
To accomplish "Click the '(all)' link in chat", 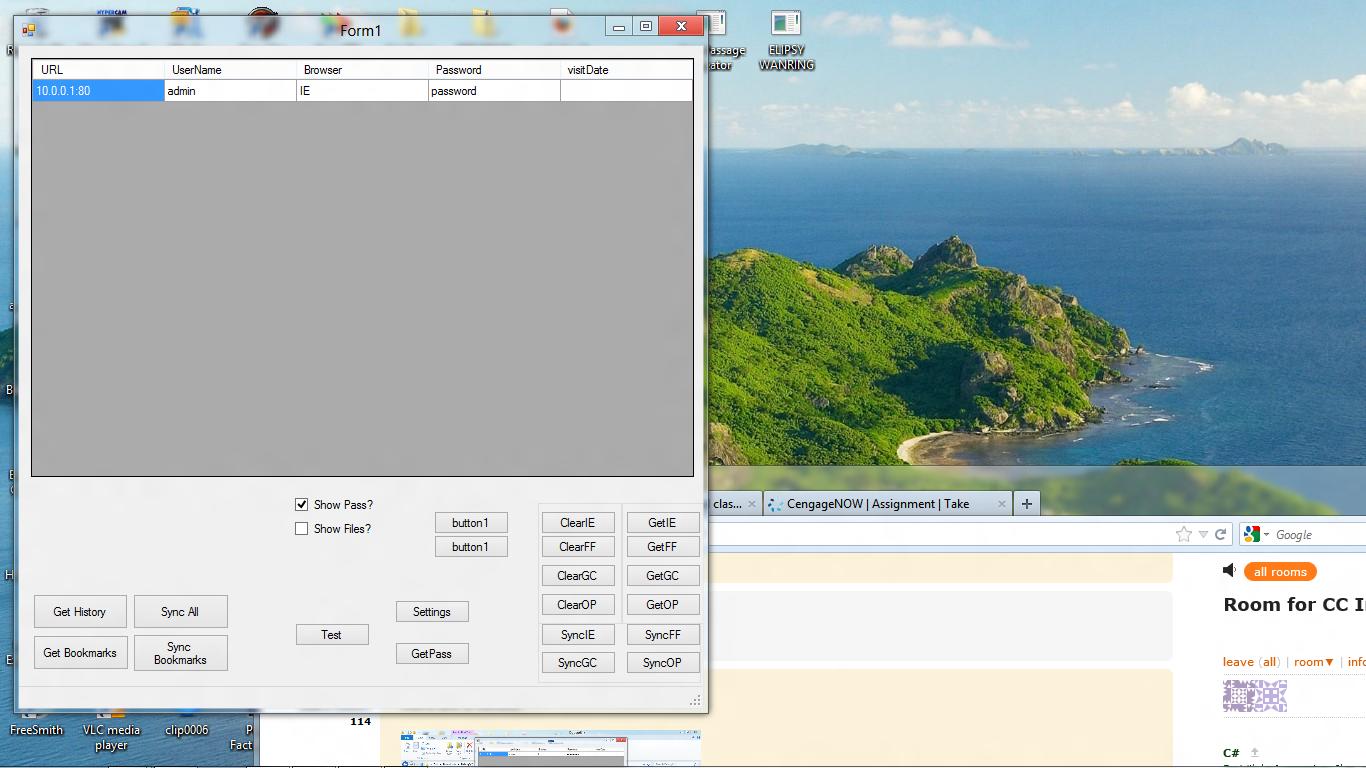I will point(1269,662).
